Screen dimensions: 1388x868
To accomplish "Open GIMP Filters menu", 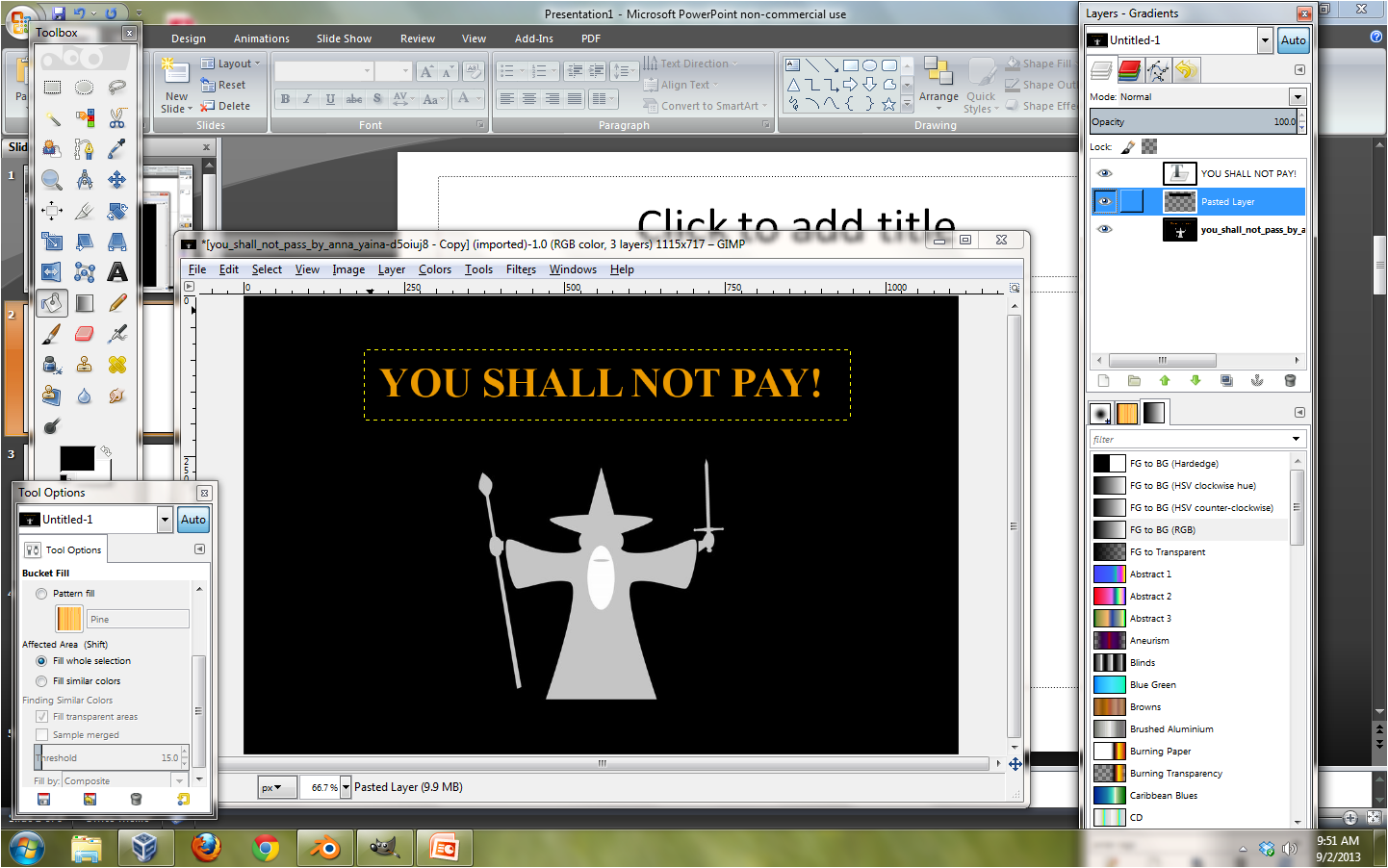I will coord(521,269).
